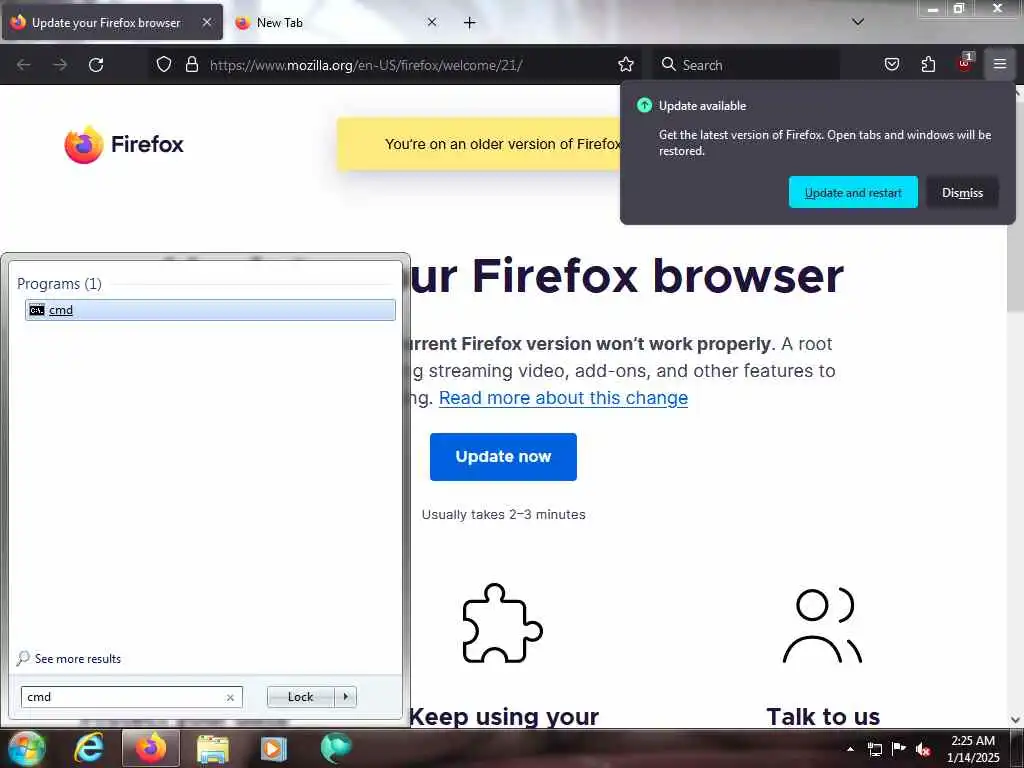The width and height of the screenshot is (1024, 768).
Task: Open the Firefox hamburger application menu
Action: 1000,64
